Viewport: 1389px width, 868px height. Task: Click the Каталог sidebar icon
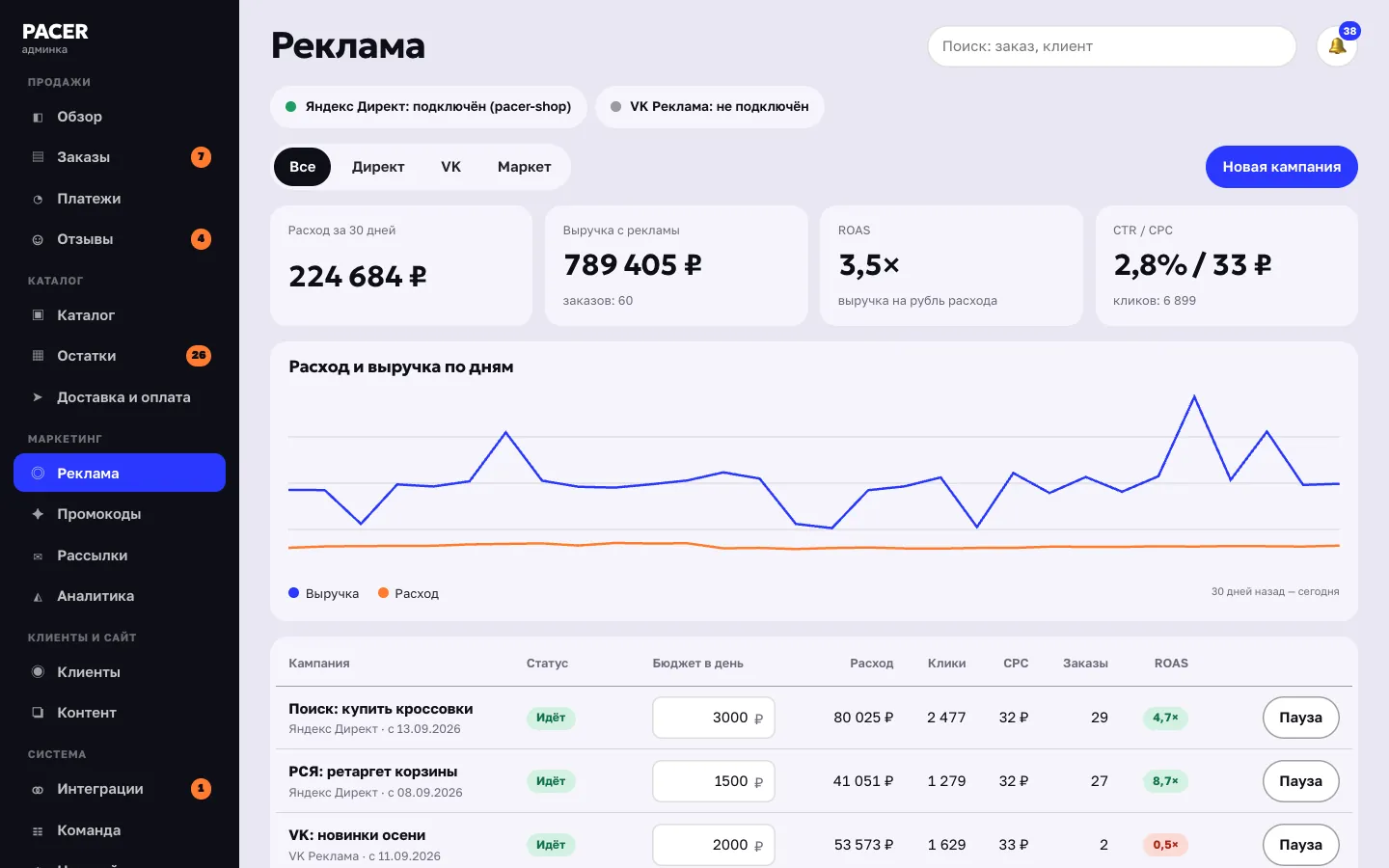(x=38, y=315)
